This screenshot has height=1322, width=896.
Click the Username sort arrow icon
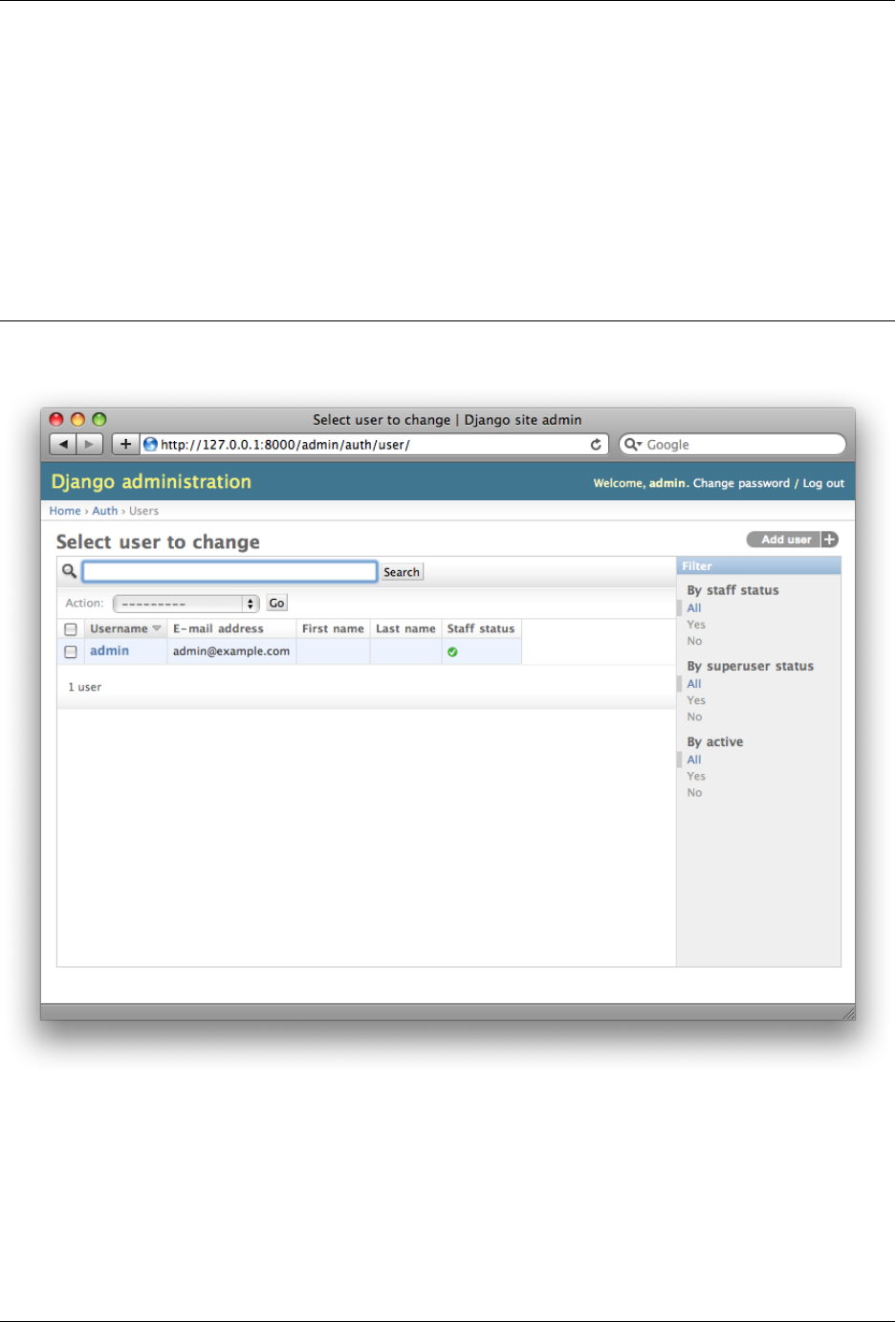click(x=157, y=628)
